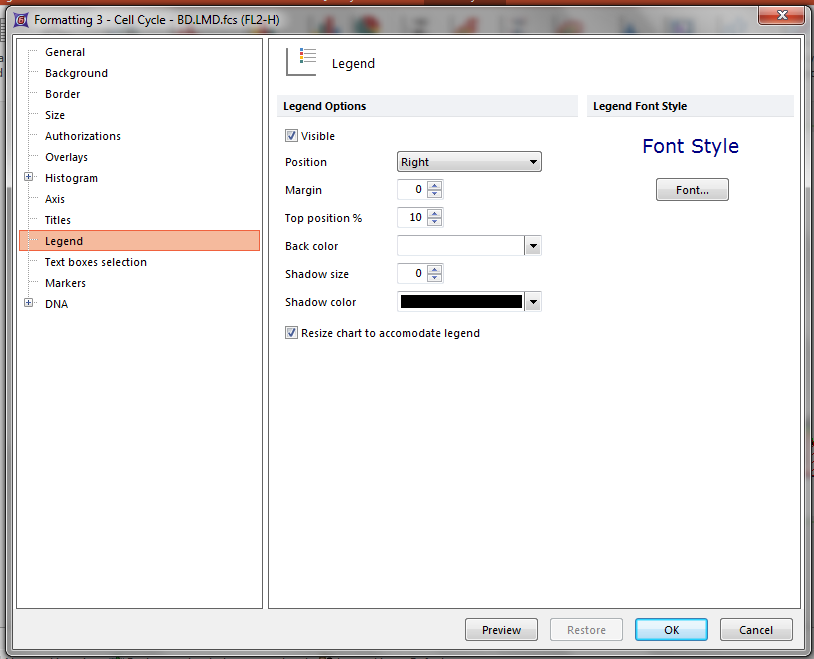Open the Shadow color dropdown arrow
The width and height of the screenshot is (814, 659).
click(x=532, y=302)
